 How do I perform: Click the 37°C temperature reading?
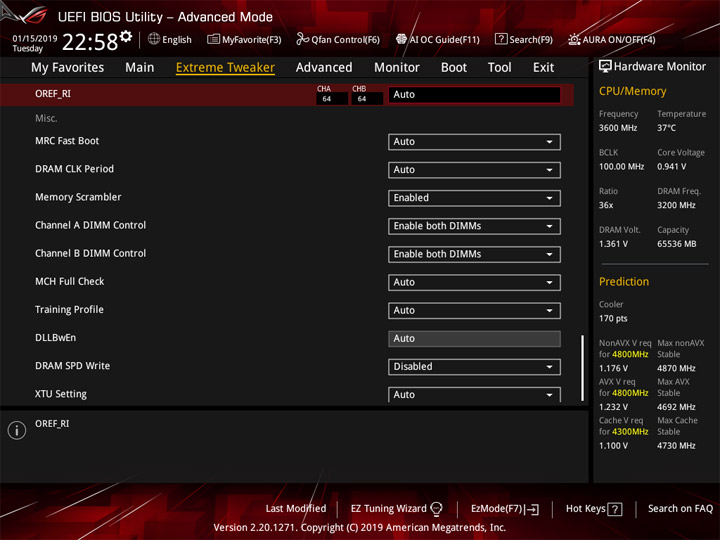pos(666,128)
